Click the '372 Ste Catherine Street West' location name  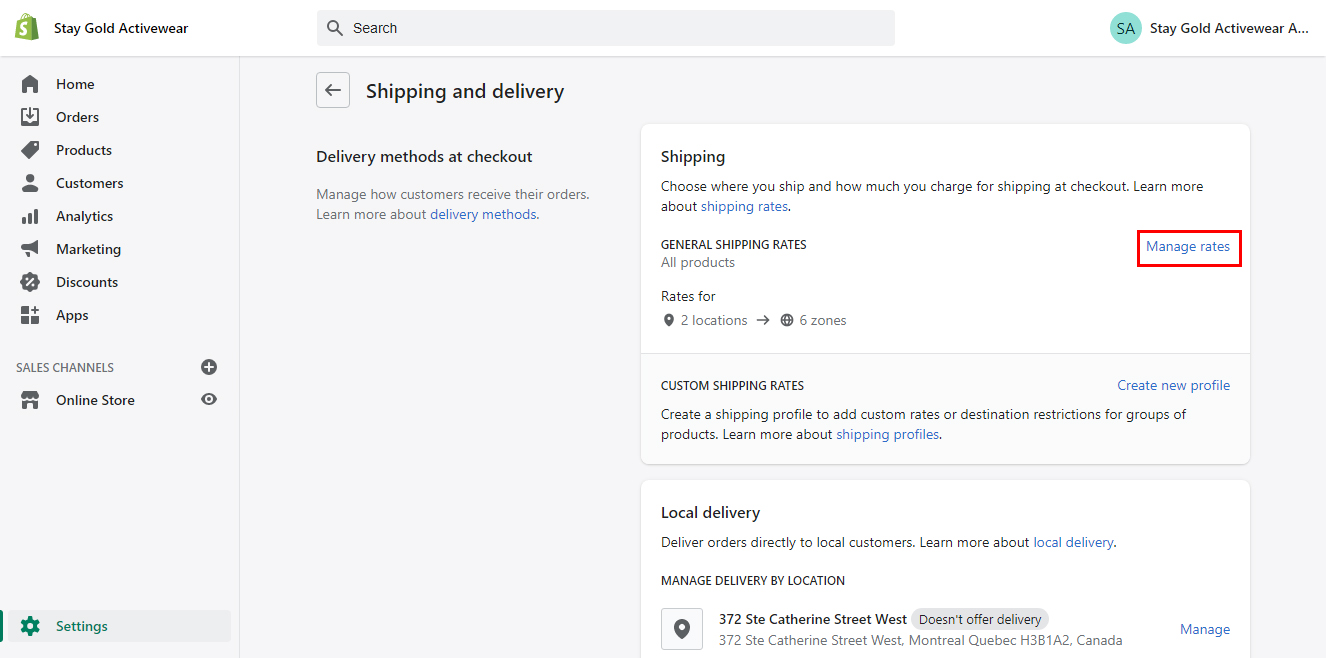[813, 619]
